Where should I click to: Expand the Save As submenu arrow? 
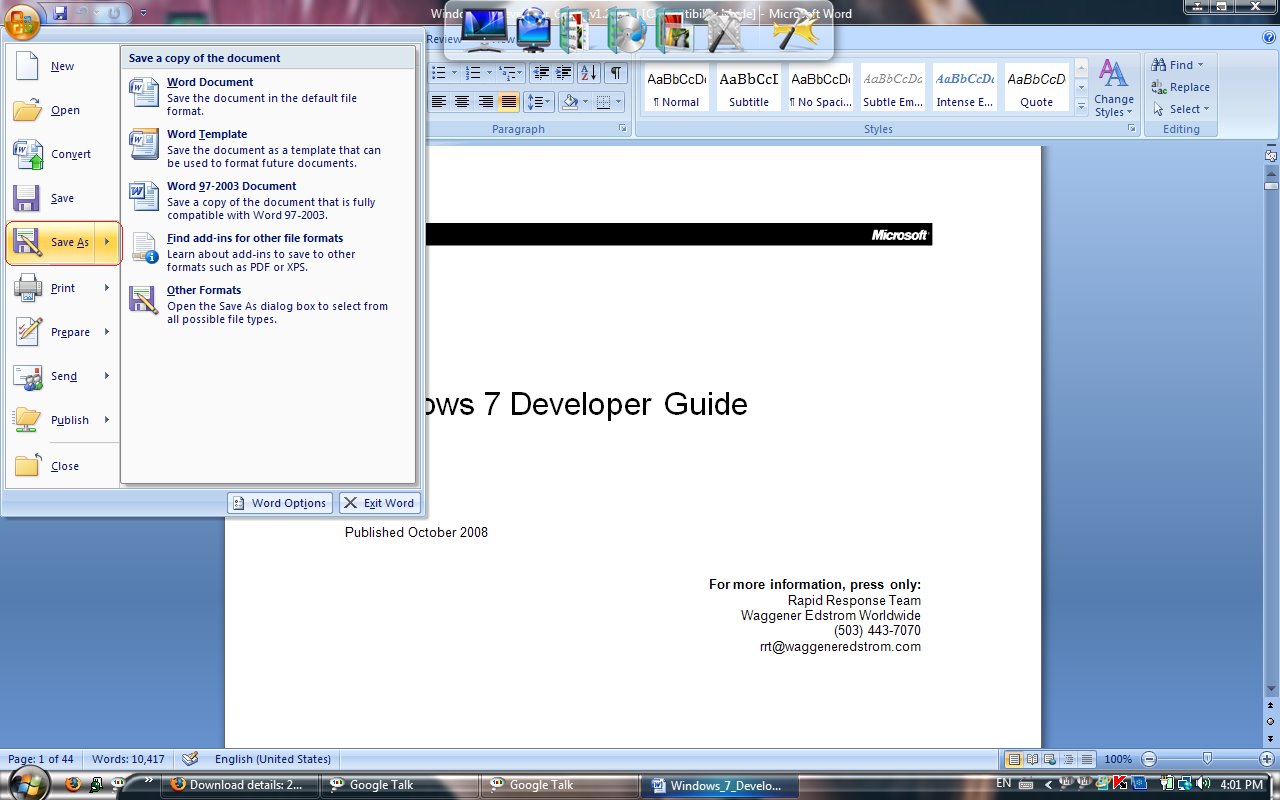108,243
